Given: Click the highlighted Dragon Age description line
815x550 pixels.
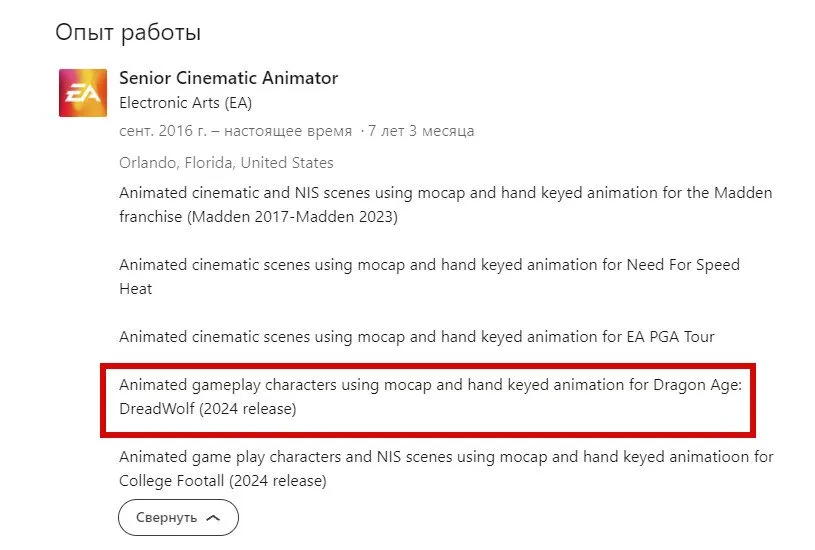Looking at the screenshot, I should point(430,385).
